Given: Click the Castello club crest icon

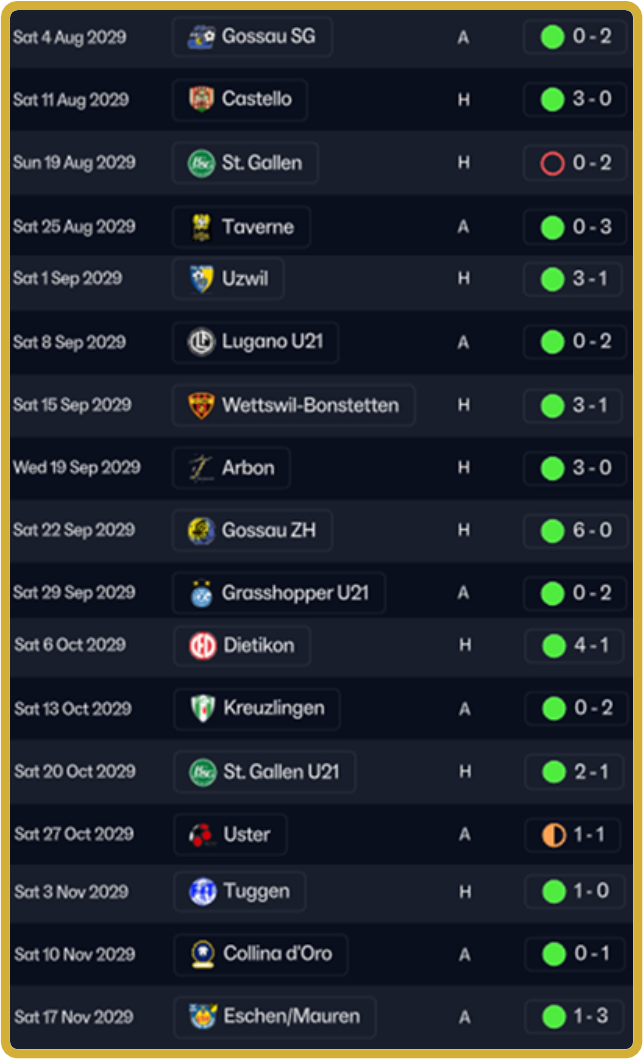Looking at the screenshot, I should click(x=201, y=100).
